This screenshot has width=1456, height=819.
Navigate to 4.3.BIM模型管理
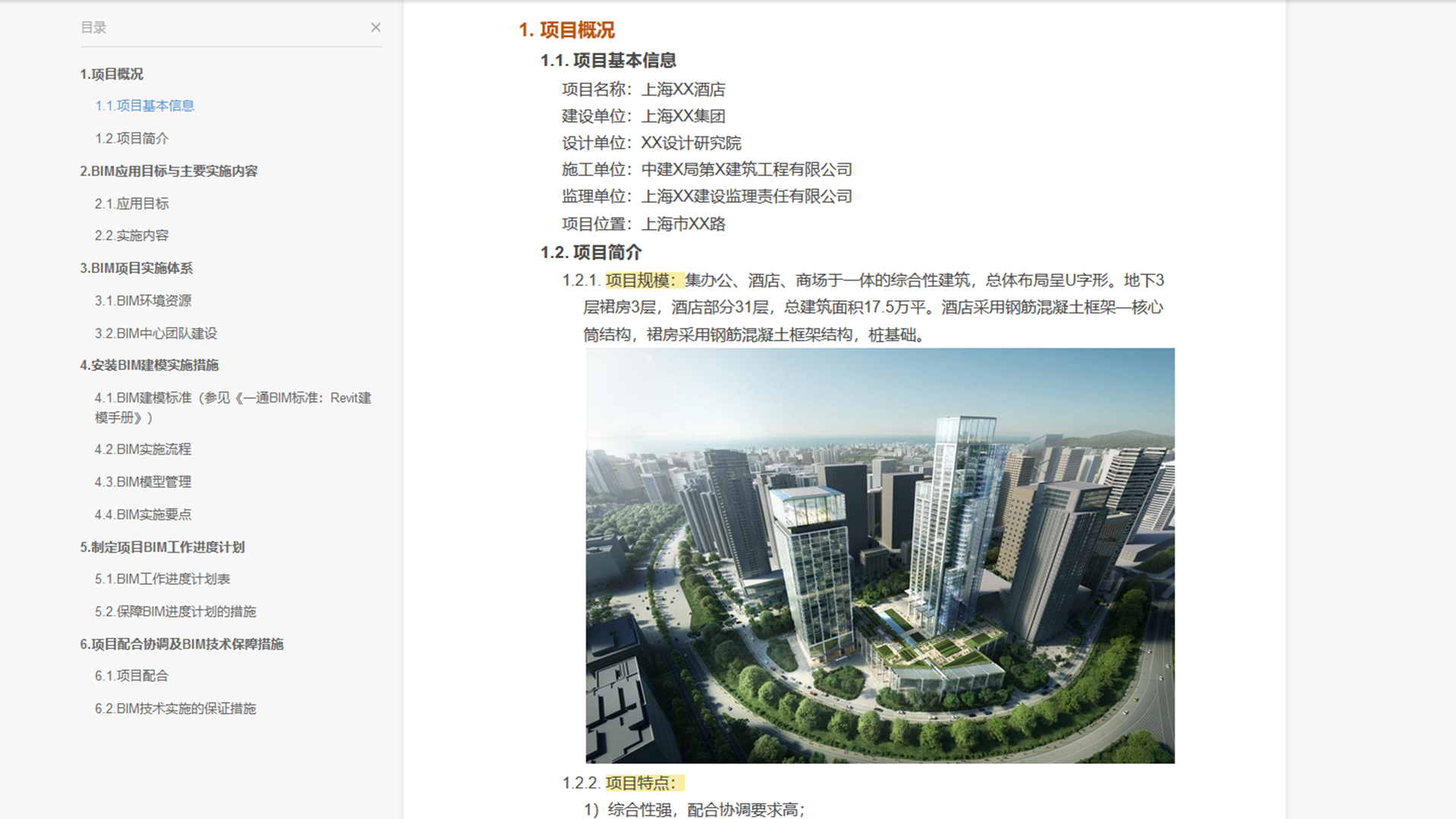(x=143, y=482)
